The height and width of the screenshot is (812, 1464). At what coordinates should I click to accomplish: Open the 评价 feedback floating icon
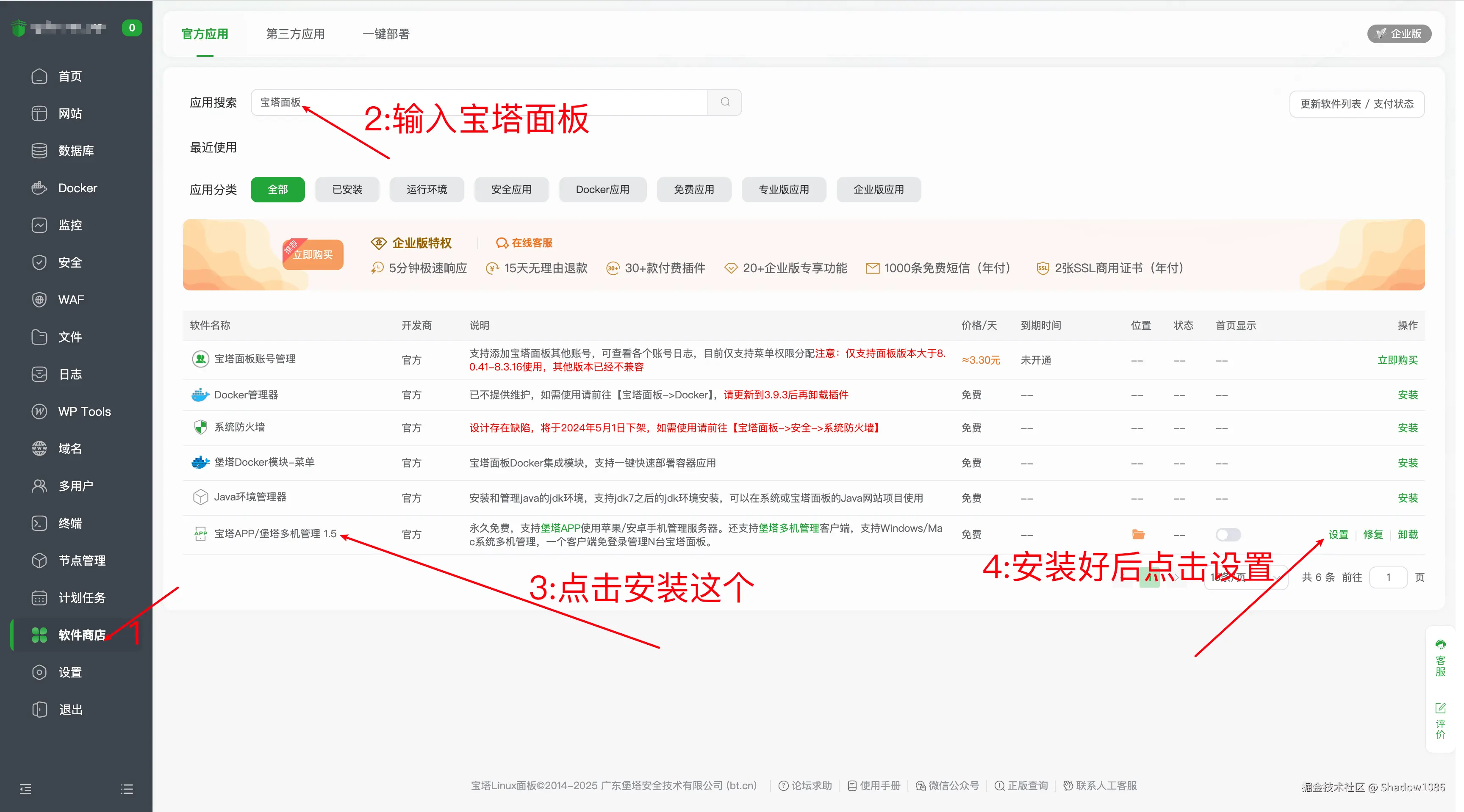pyautogui.click(x=1440, y=721)
